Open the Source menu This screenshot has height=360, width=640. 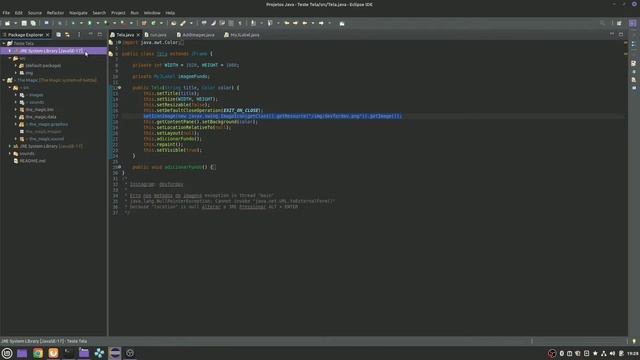[35, 13]
